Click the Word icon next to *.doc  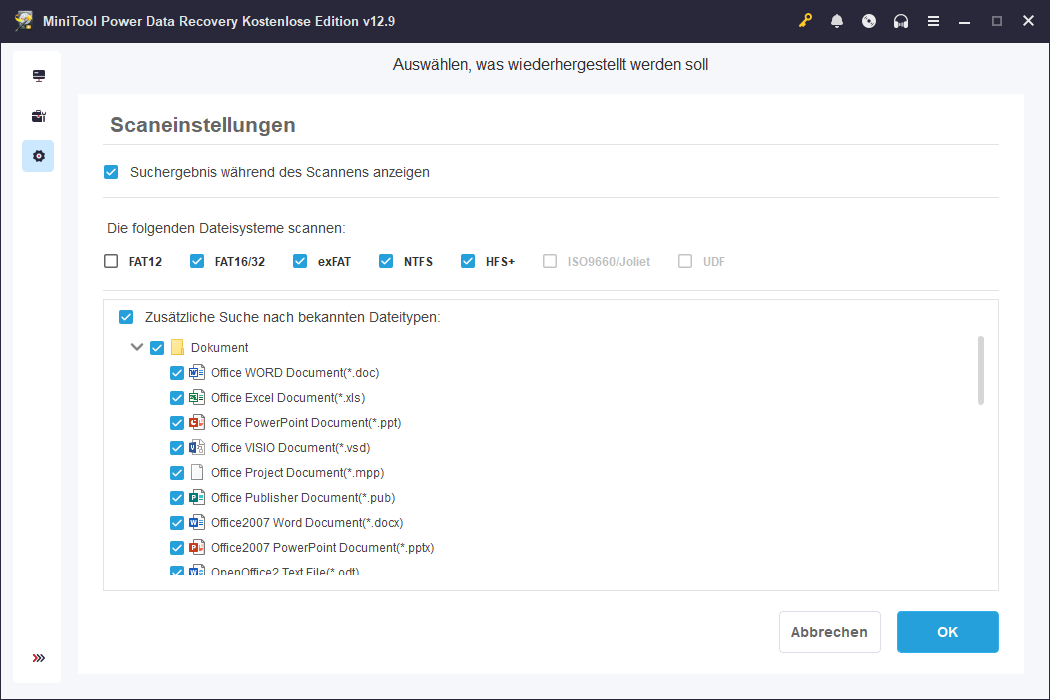[x=196, y=372]
